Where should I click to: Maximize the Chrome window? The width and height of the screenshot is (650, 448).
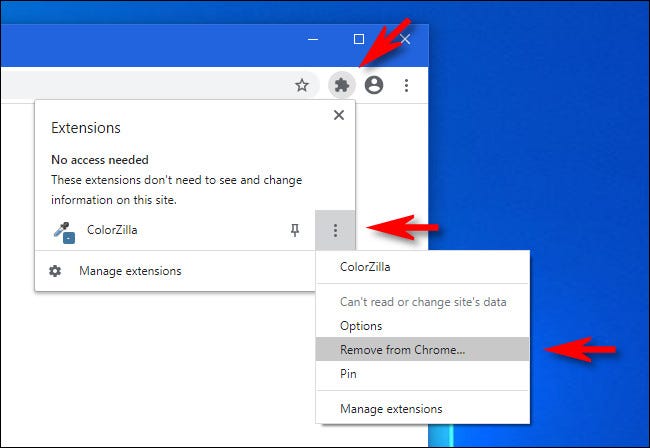click(359, 39)
